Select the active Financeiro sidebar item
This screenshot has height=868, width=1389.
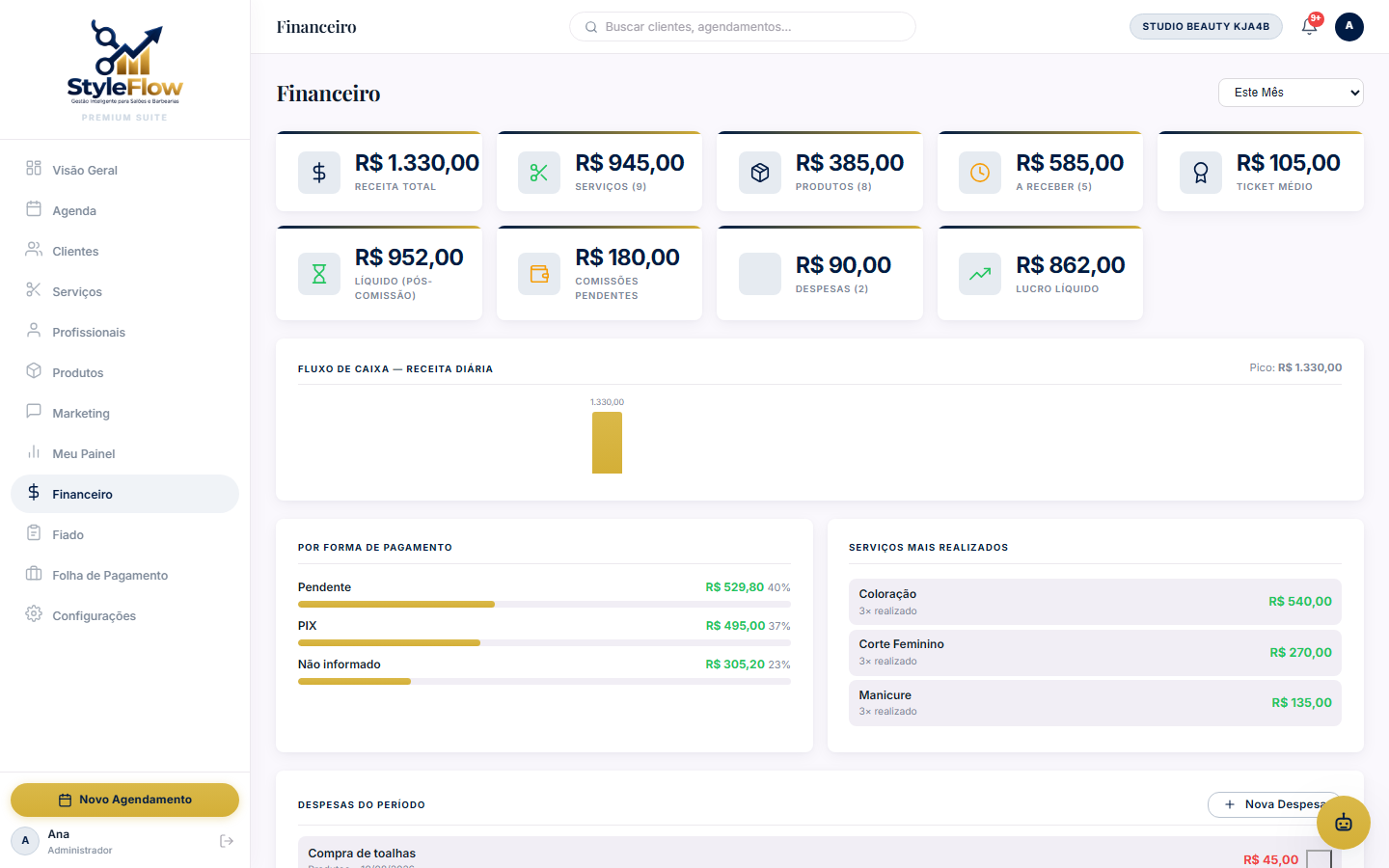click(x=124, y=494)
